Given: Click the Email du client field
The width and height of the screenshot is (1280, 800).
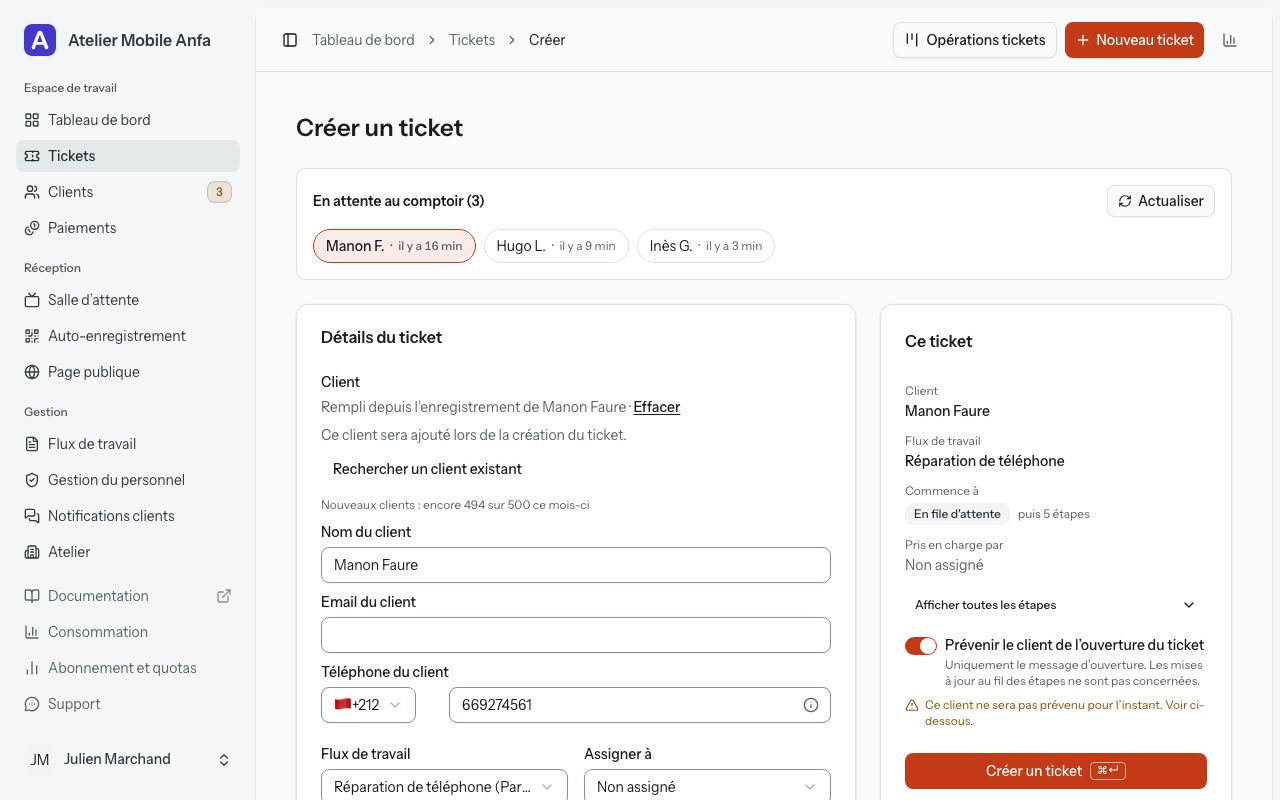Looking at the screenshot, I should (x=576, y=635).
